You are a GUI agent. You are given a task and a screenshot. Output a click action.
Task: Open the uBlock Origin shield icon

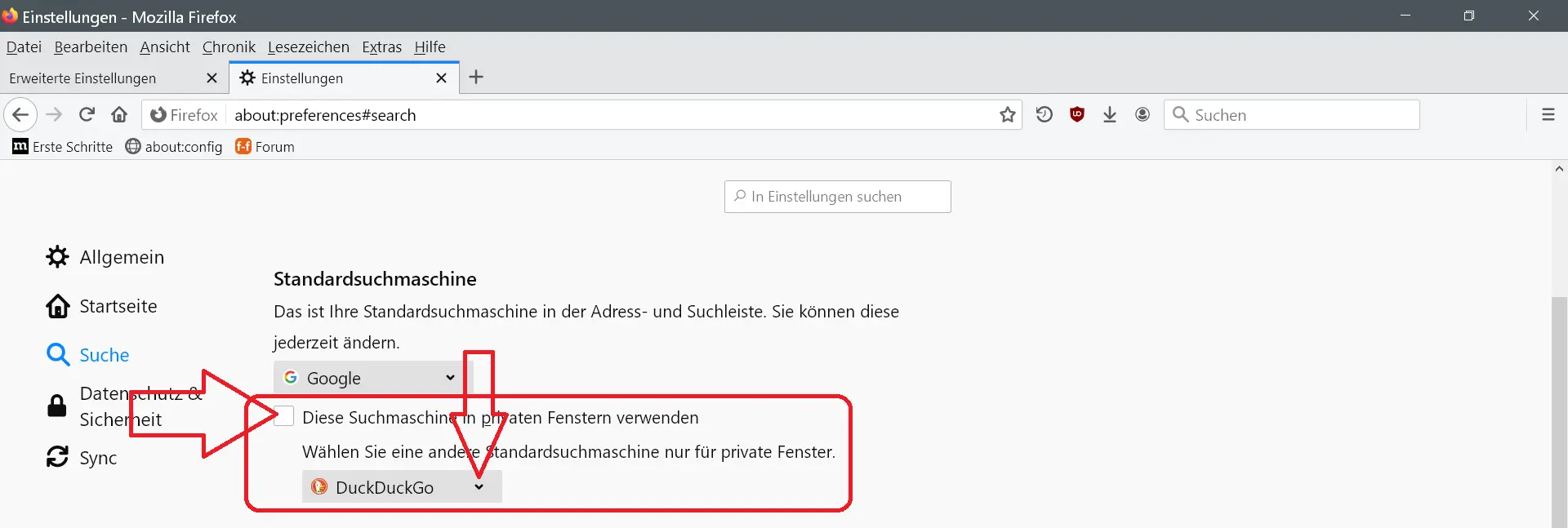(1076, 115)
